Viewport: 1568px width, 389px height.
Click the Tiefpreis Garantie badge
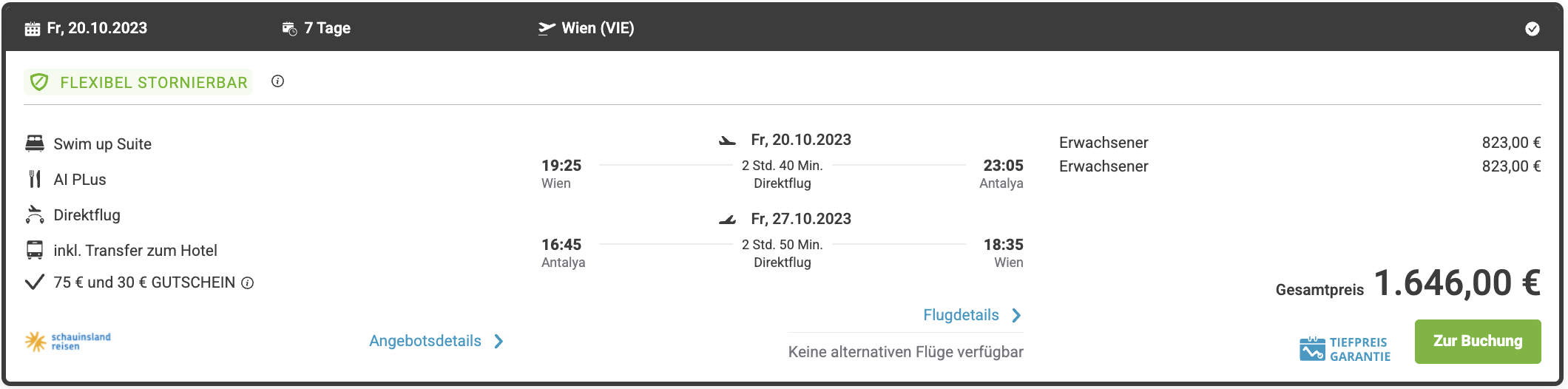[x=1345, y=349]
